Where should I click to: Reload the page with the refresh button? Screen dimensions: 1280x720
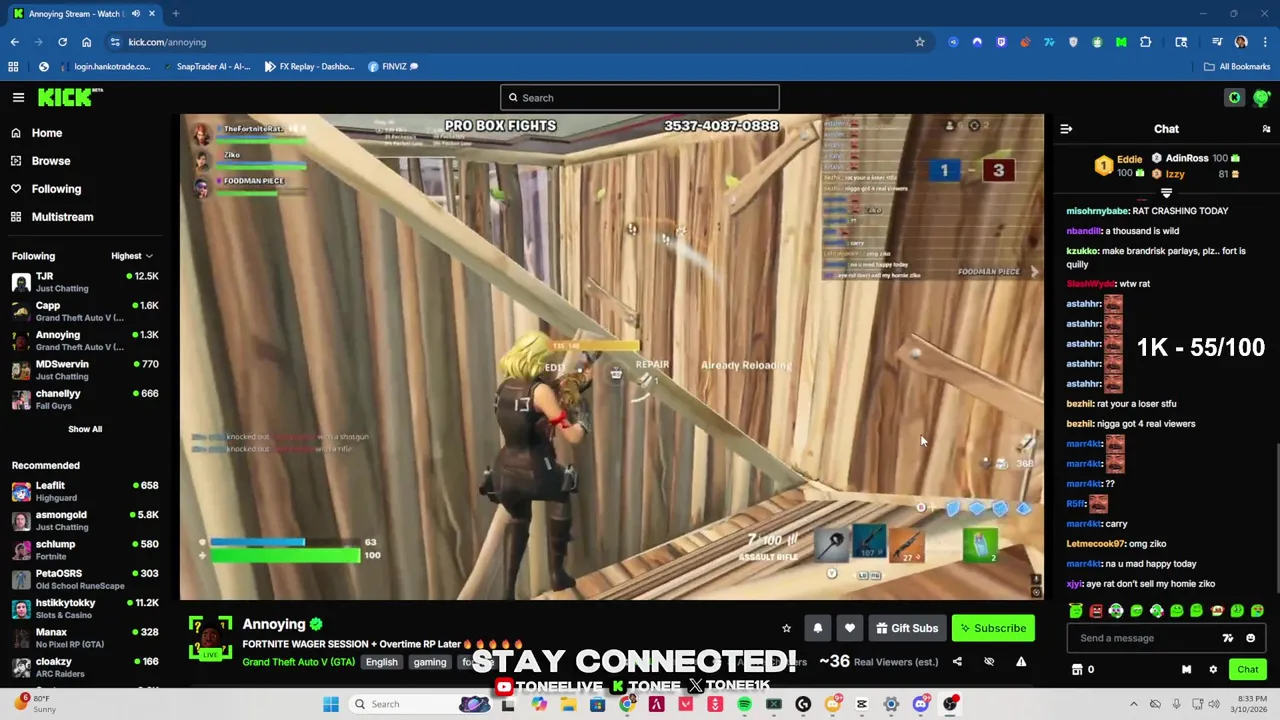(x=62, y=42)
